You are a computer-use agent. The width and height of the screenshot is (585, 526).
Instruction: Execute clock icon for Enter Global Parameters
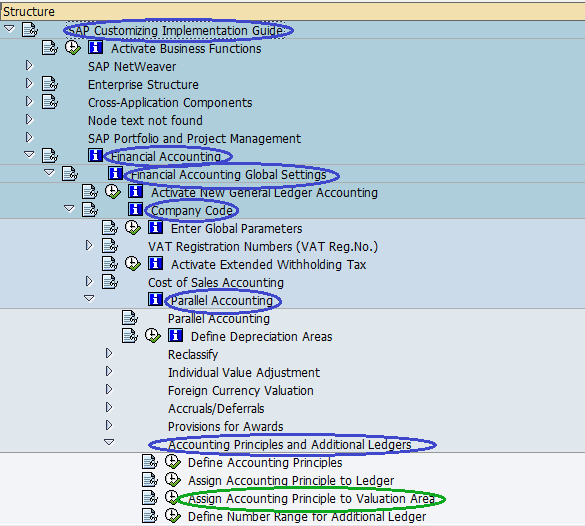point(132,228)
